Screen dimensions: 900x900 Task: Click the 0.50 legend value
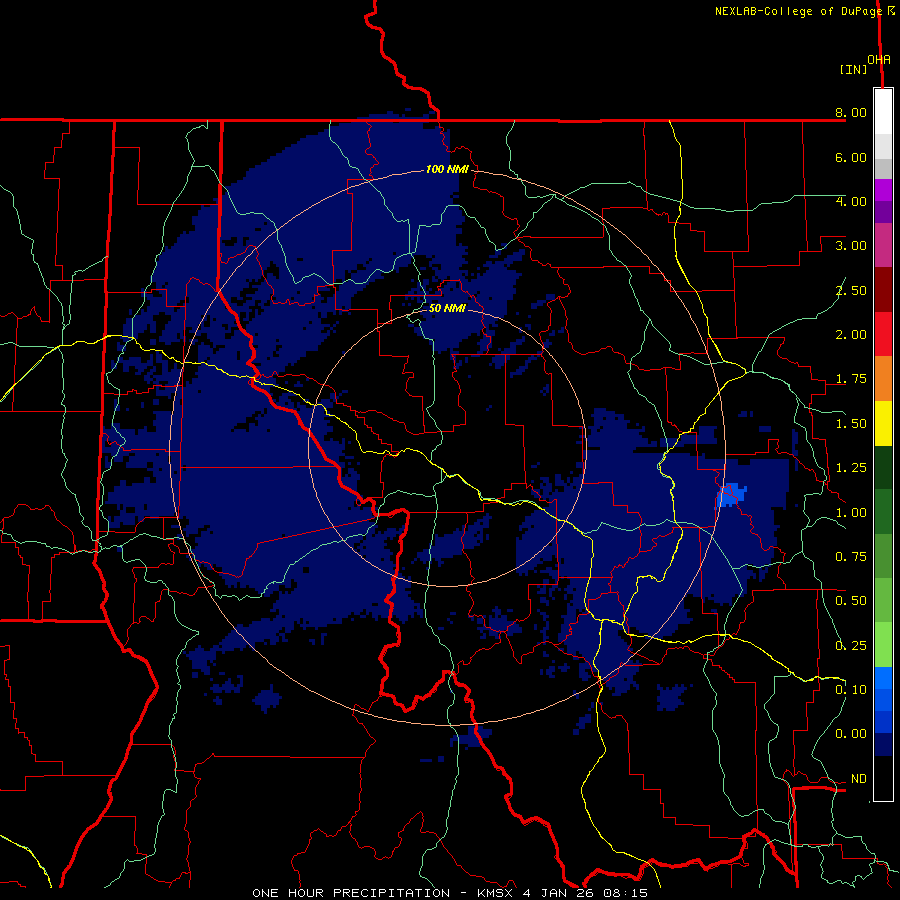(x=851, y=601)
